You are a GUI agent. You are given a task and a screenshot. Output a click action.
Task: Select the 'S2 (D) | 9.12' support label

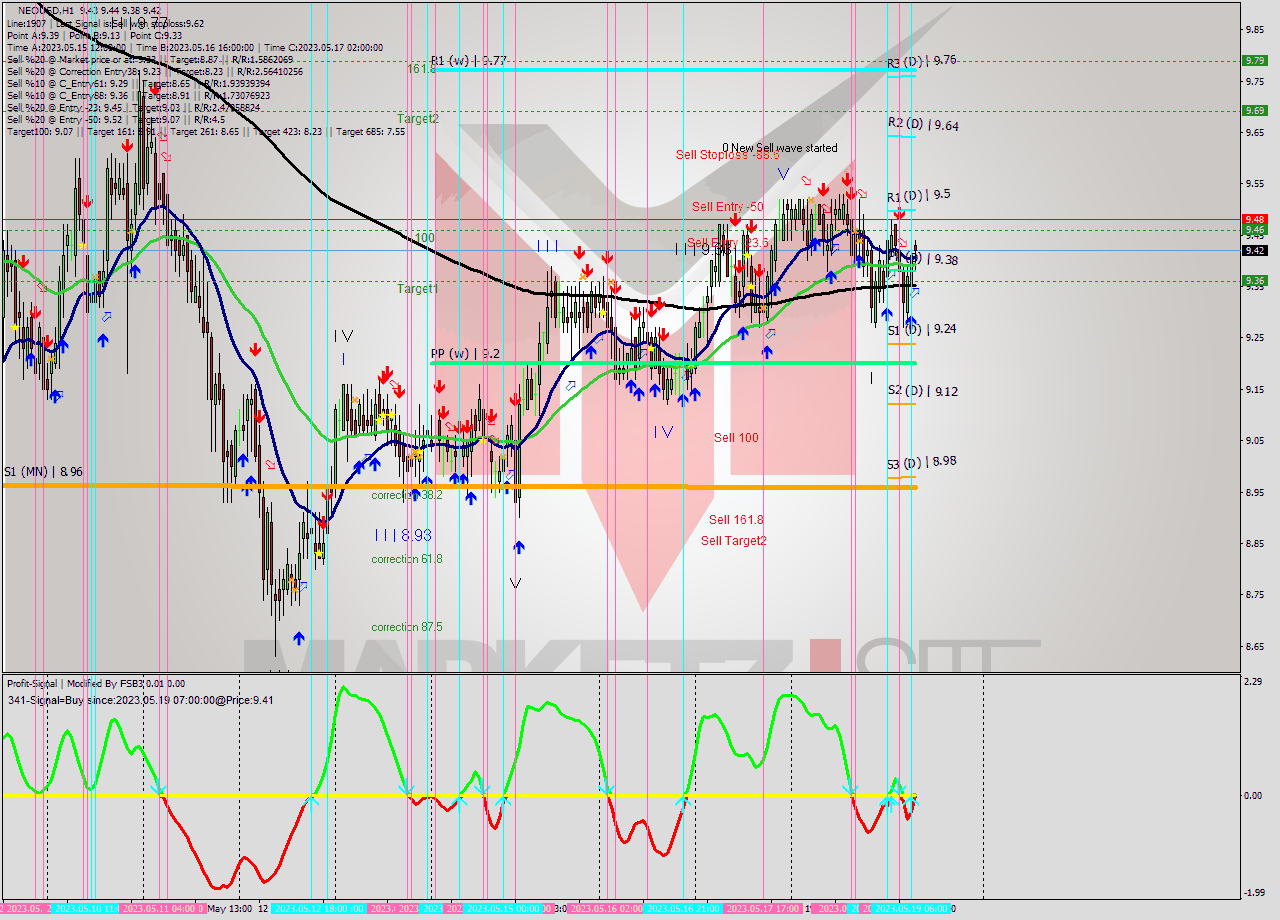point(922,391)
